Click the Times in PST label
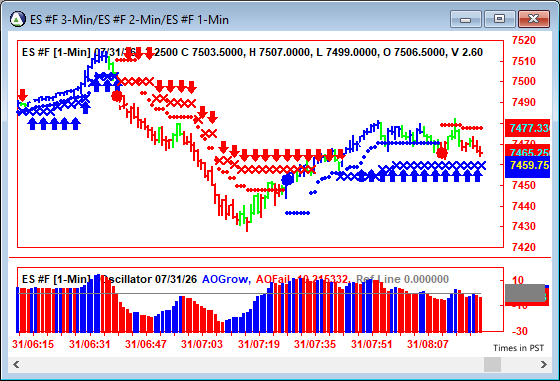Image resolution: width=560 pixels, height=381 pixels. tap(519, 348)
